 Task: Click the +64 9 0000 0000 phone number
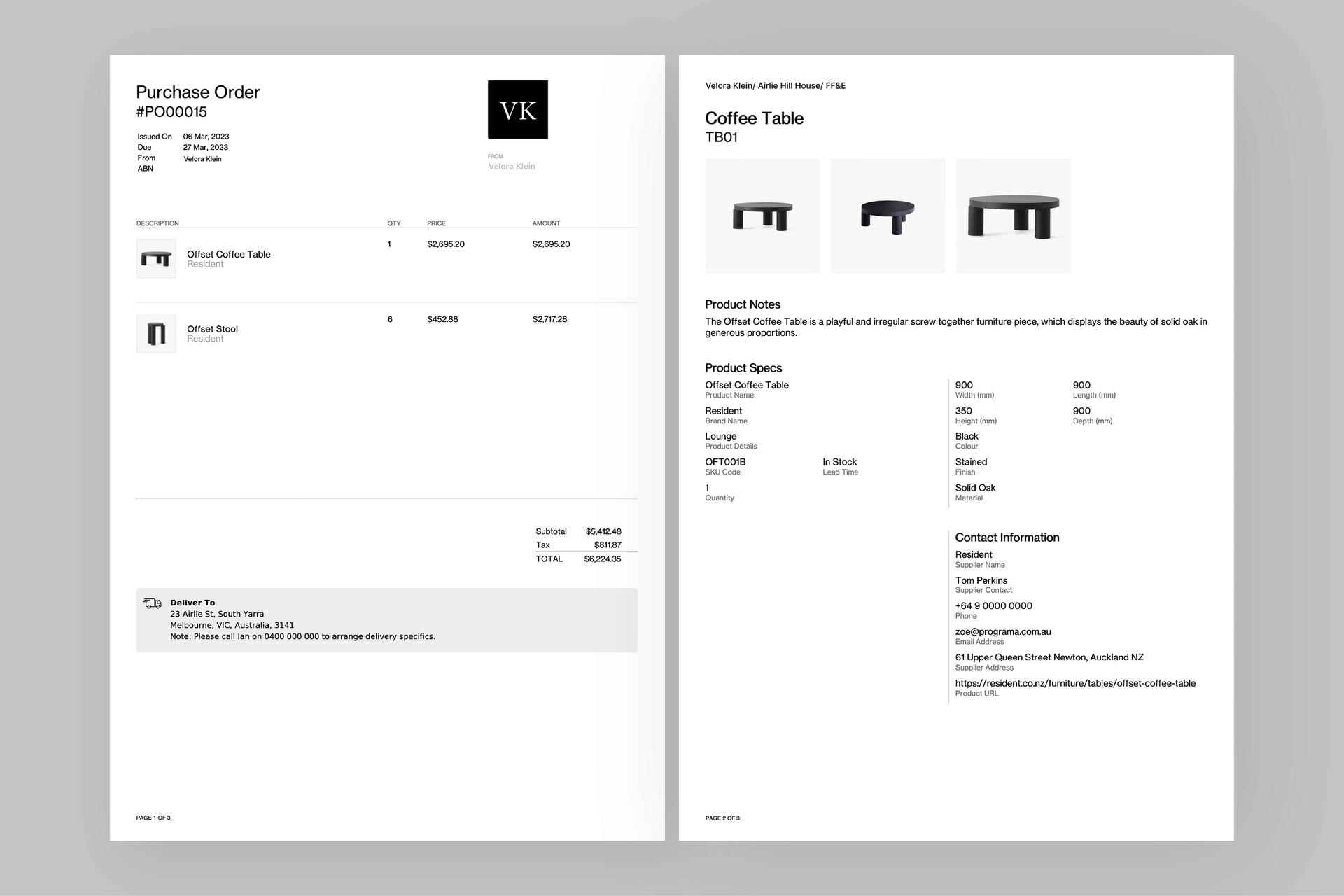click(x=993, y=606)
